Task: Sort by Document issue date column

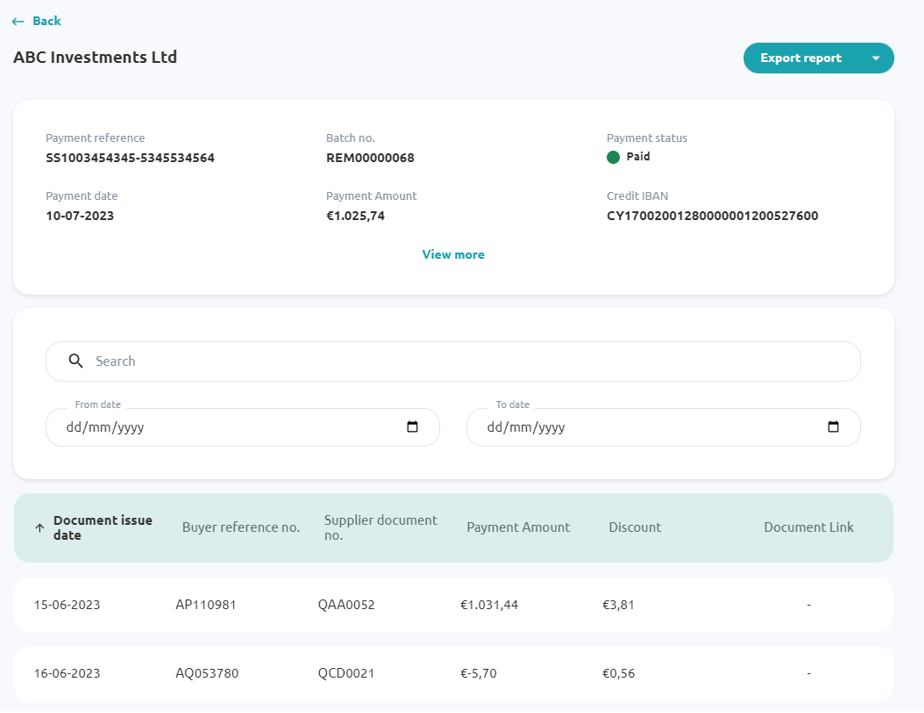Action: [103, 528]
